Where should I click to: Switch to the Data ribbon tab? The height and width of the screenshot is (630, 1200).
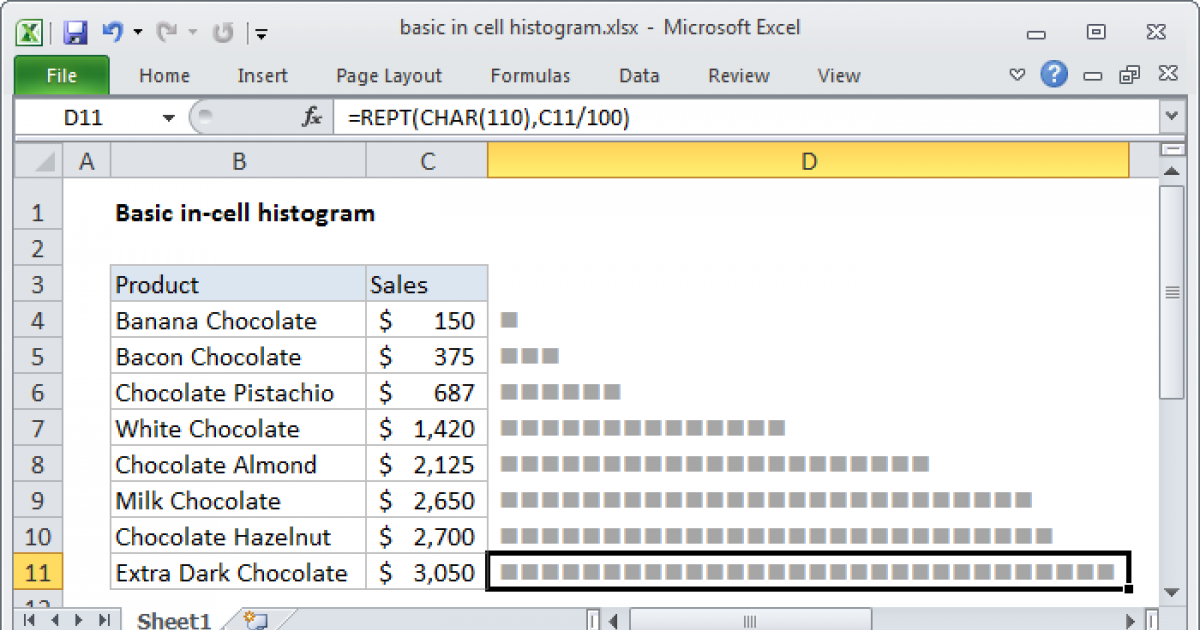point(639,75)
